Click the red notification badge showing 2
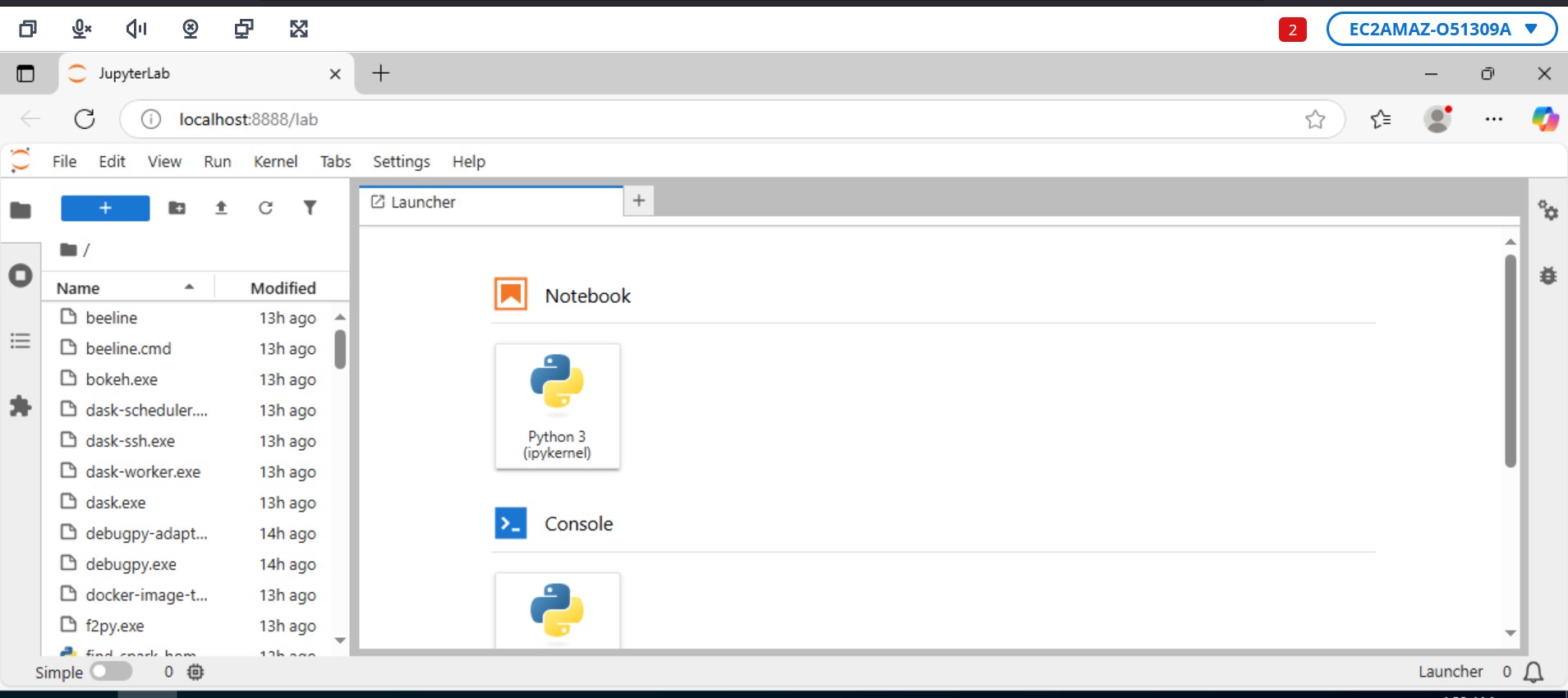Screen dimensions: 1568x698 tap(1292, 30)
